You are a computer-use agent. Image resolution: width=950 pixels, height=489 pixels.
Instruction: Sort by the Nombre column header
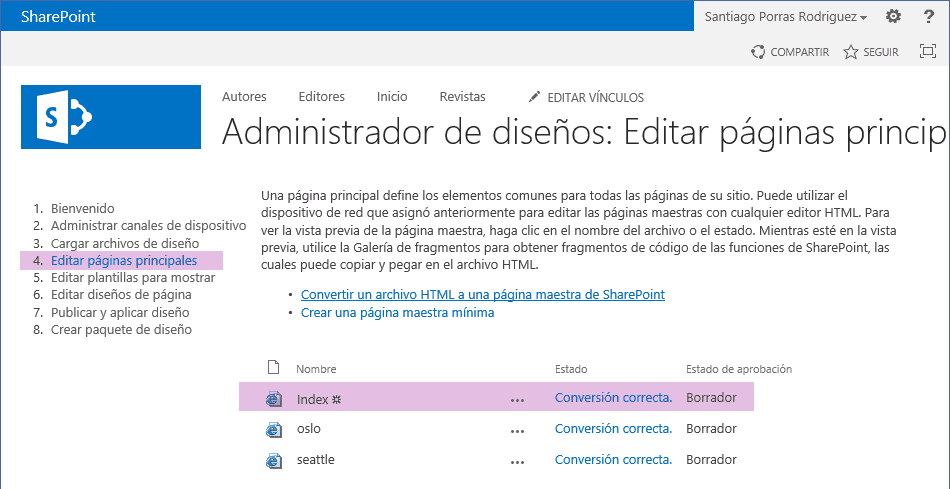316,369
